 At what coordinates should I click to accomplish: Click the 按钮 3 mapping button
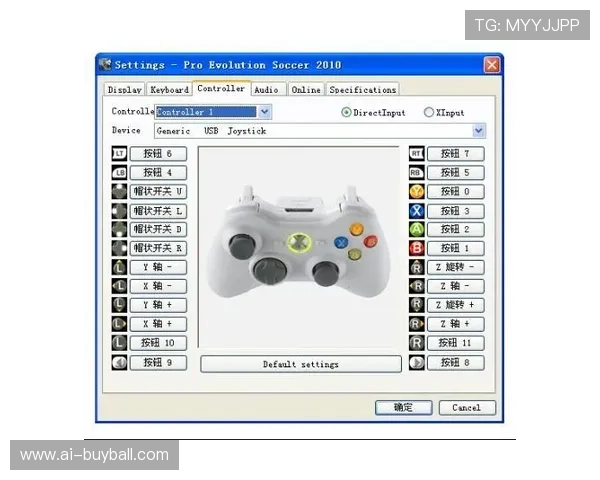pos(455,211)
